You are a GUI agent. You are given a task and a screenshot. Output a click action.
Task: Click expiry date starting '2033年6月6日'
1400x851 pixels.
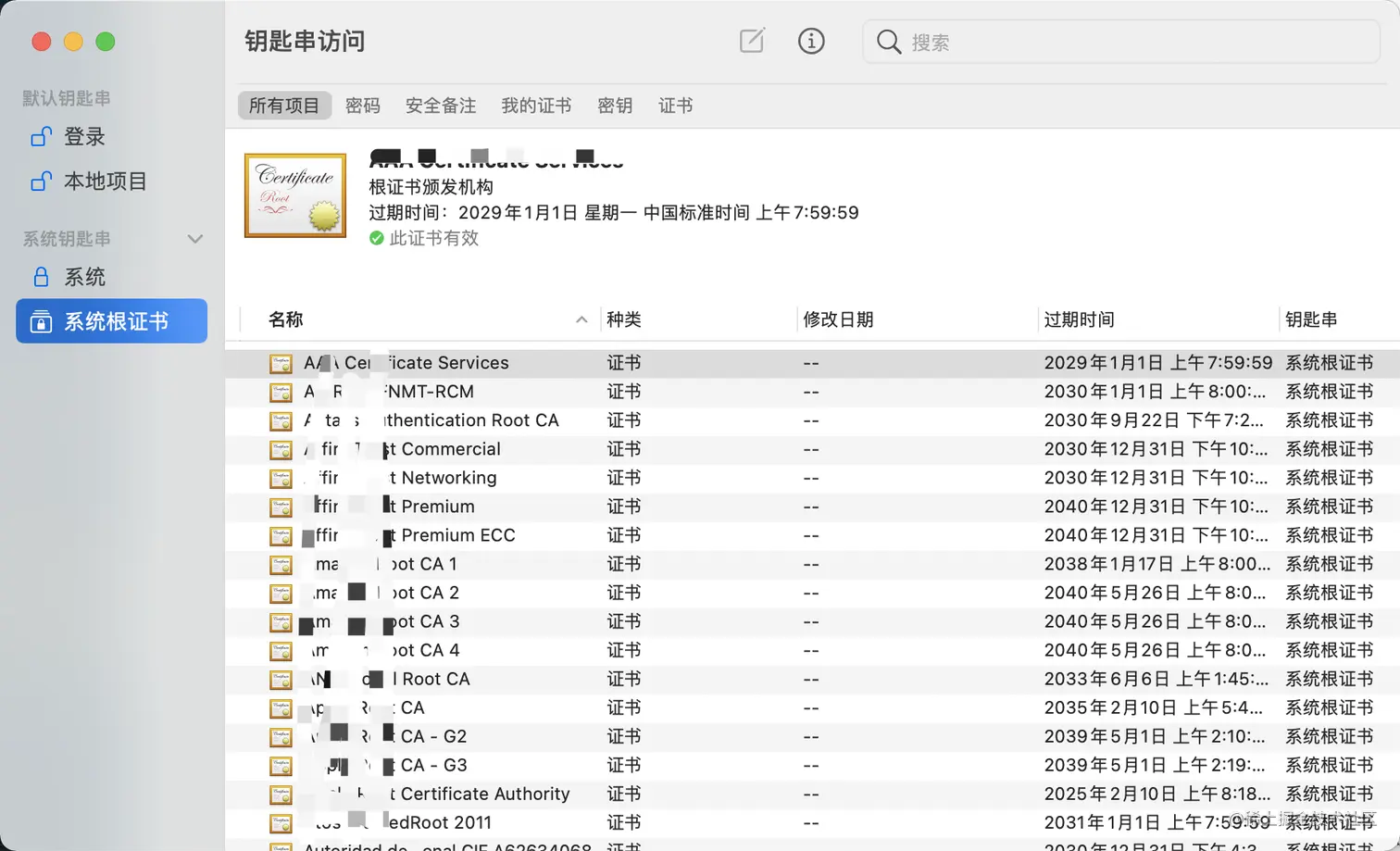pyautogui.click(x=1156, y=679)
